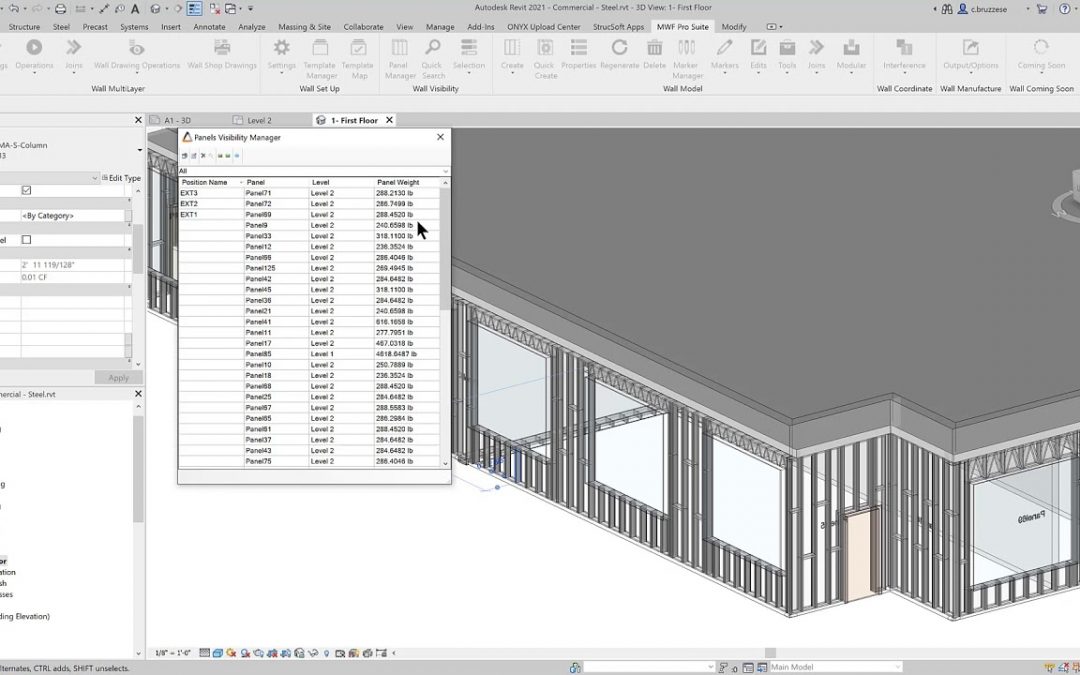Open wall Properties tool in ribbon
Viewport: 1080px width, 675px height.
(579, 54)
